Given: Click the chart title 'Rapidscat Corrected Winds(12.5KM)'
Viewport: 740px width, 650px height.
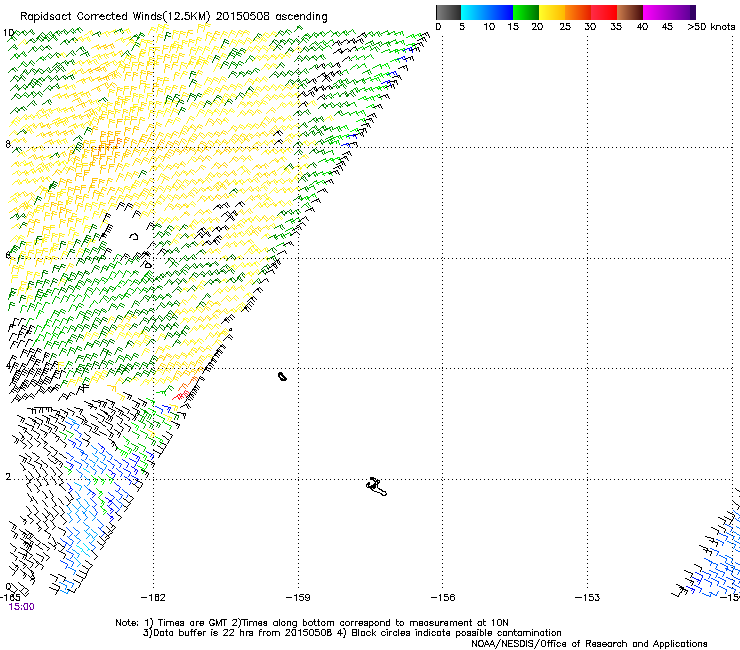Looking at the screenshot, I should 115,17.
